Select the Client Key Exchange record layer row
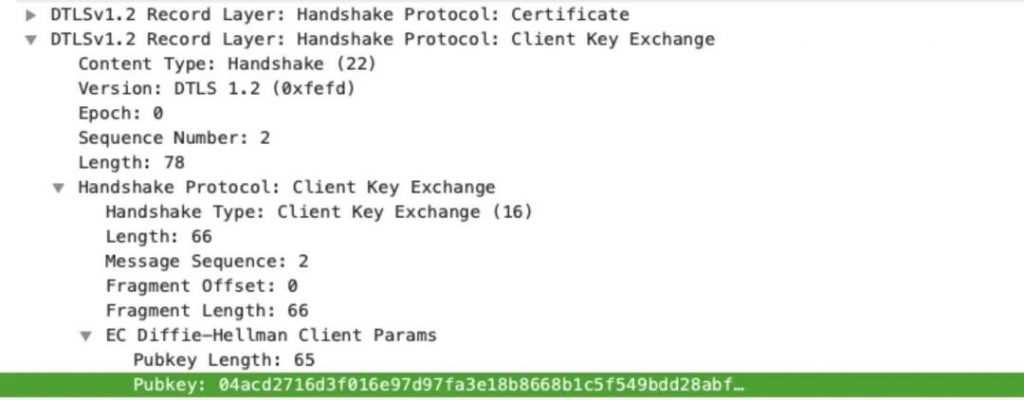Screen dimensions: 1024x400 pyautogui.click(x=383, y=39)
